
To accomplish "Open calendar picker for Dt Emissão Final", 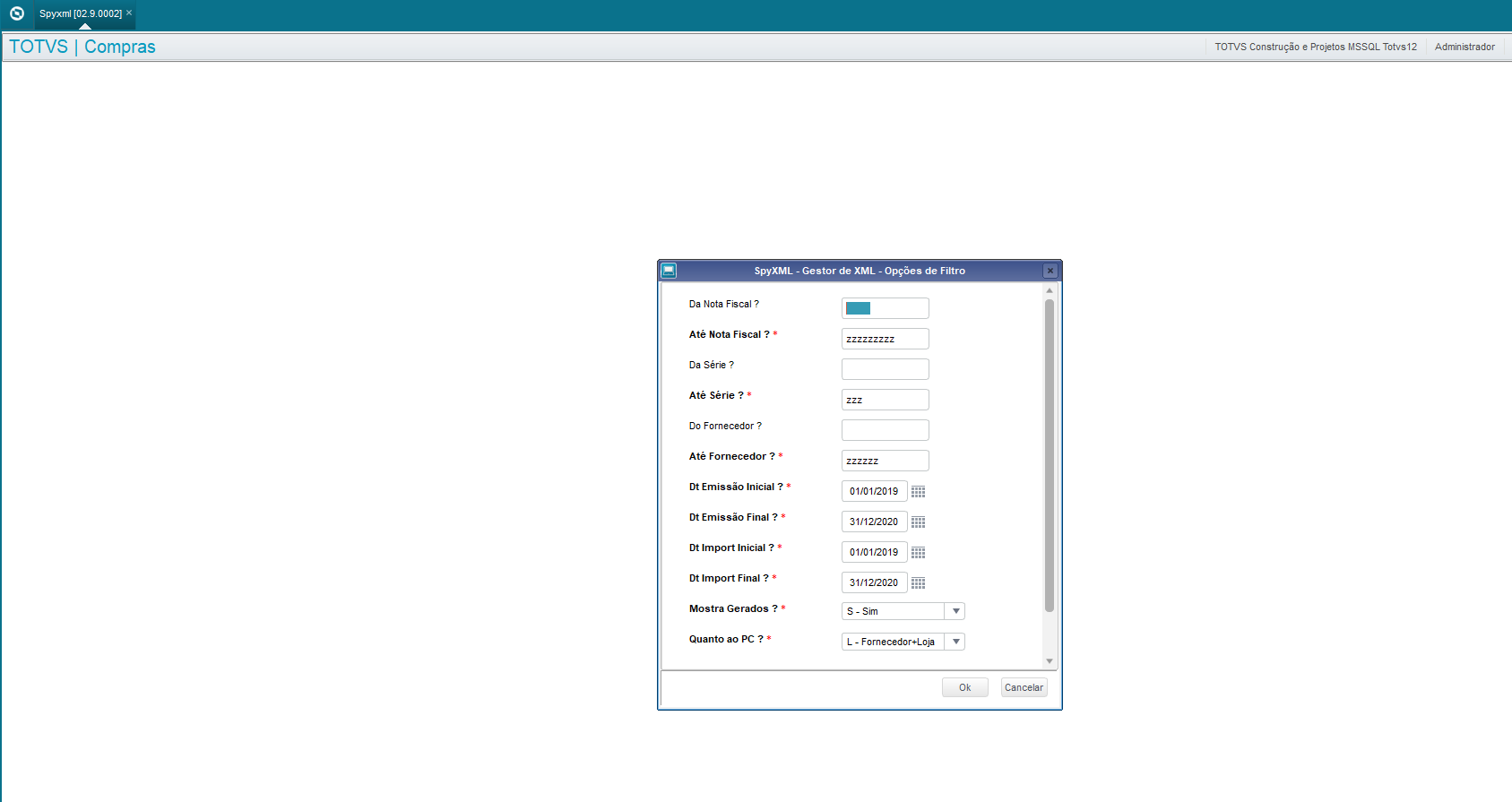I will point(918,522).
